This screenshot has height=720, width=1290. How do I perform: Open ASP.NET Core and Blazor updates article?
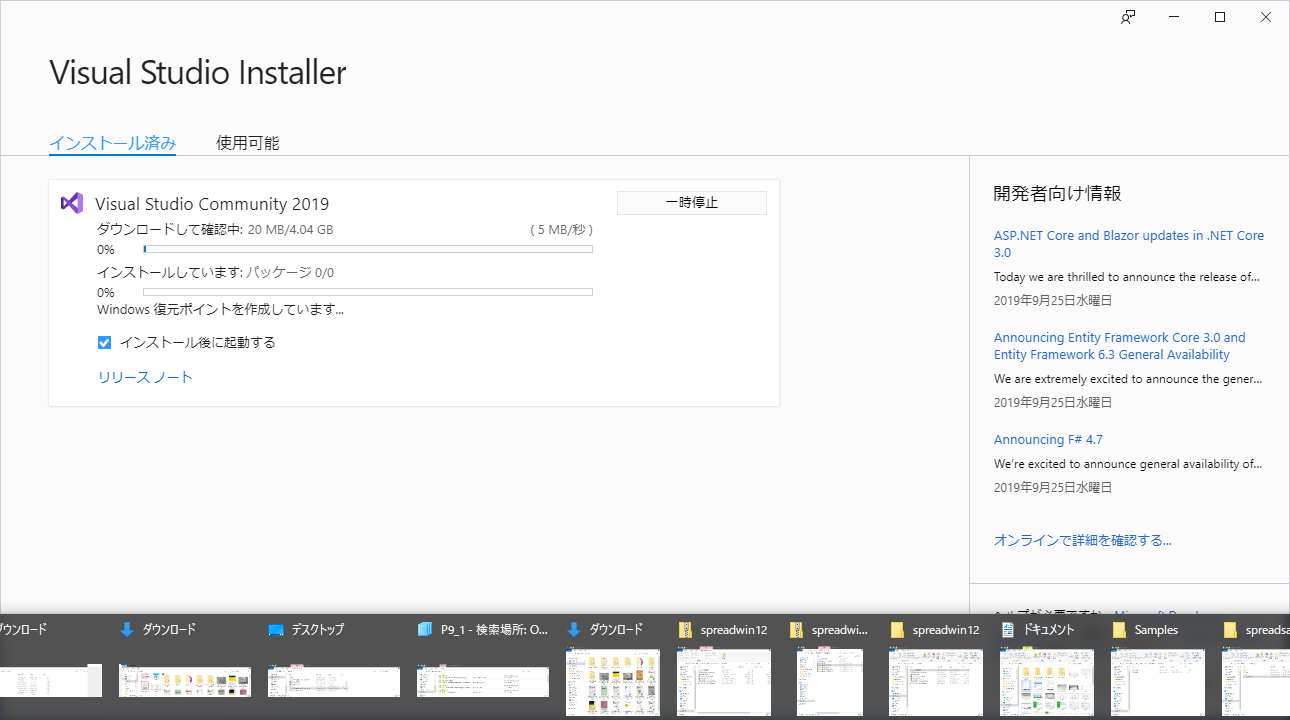pos(1129,244)
